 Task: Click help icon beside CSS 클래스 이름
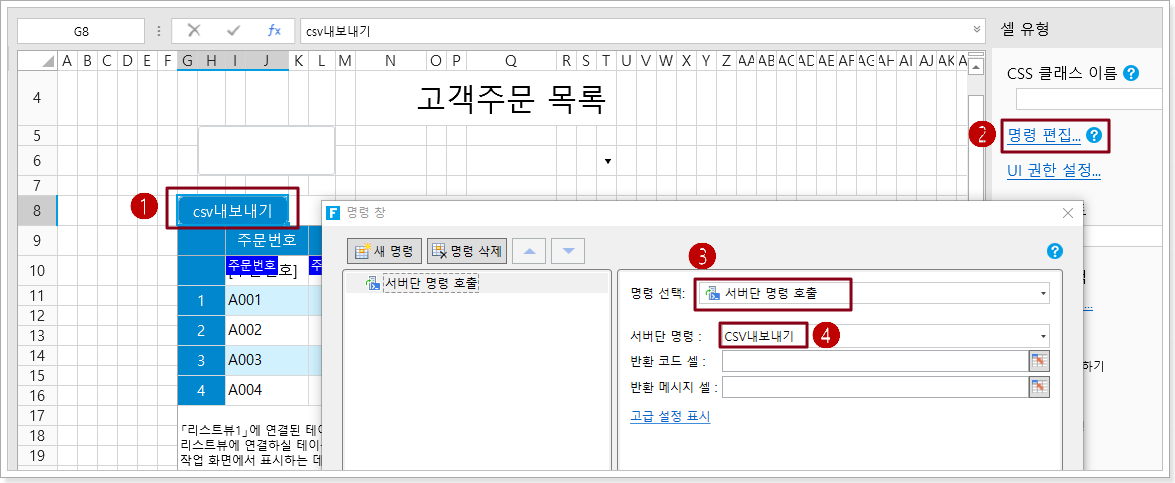(x=1131, y=73)
